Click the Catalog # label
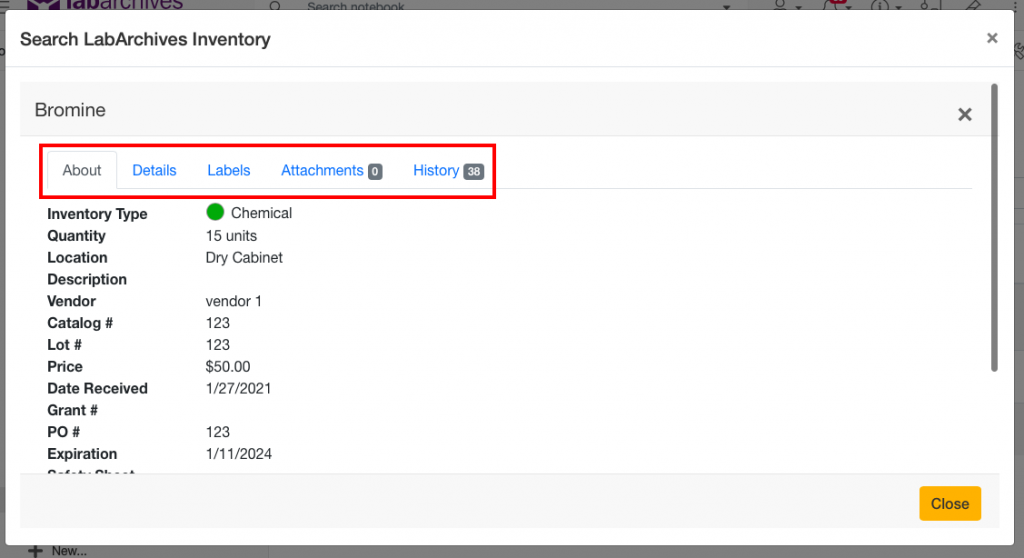1024x558 pixels. point(80,323)
